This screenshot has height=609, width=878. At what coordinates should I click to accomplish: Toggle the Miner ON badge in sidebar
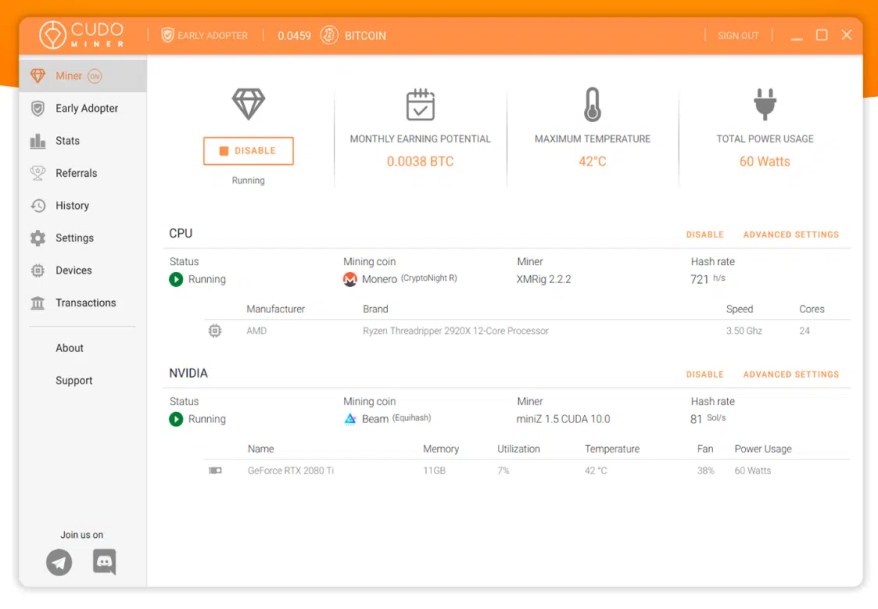point(95,76)
